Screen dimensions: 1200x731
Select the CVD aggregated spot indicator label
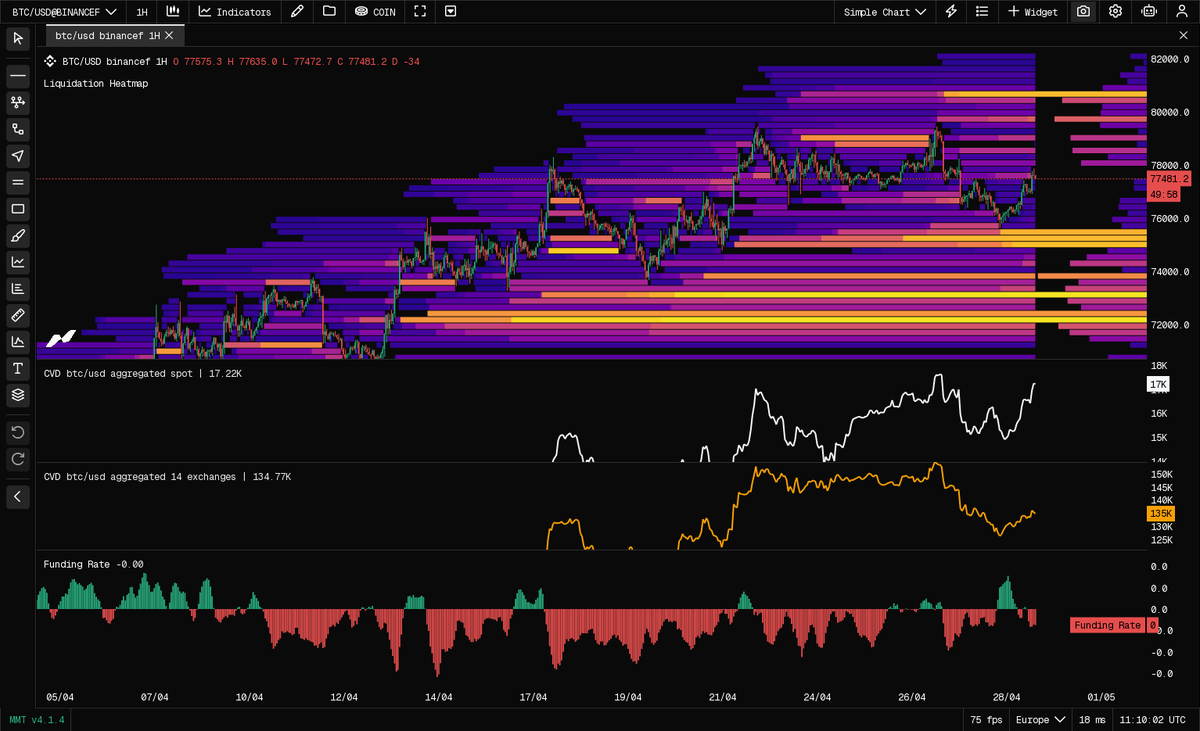pyautogui.click(x=143, y=373)
